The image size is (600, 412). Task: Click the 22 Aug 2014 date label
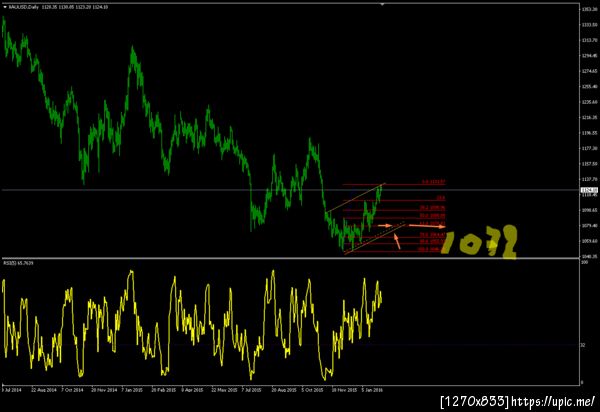(x=44, y=390)
